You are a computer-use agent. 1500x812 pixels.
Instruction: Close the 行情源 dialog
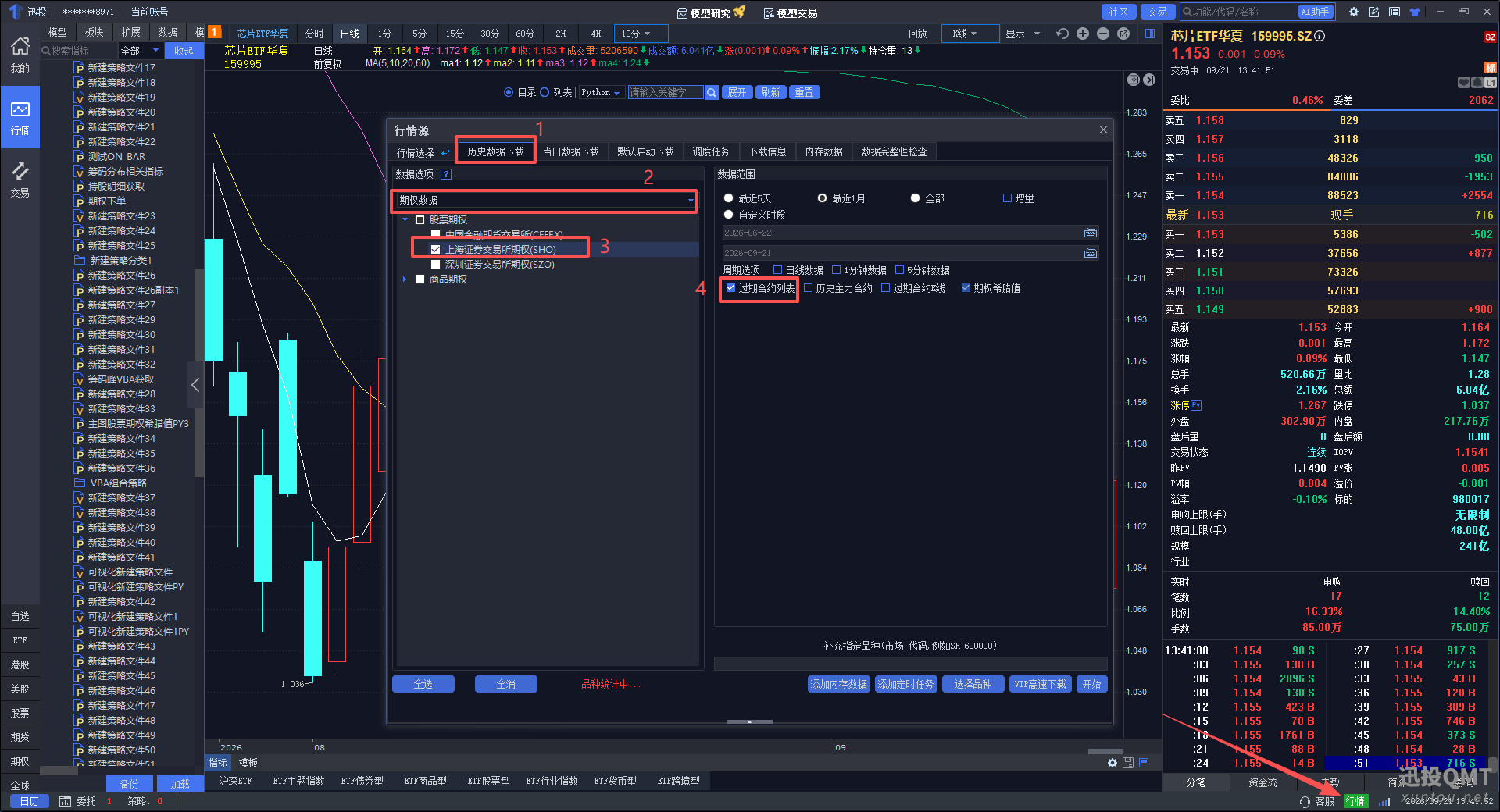pyautogui.click(x=1103, y=130)
